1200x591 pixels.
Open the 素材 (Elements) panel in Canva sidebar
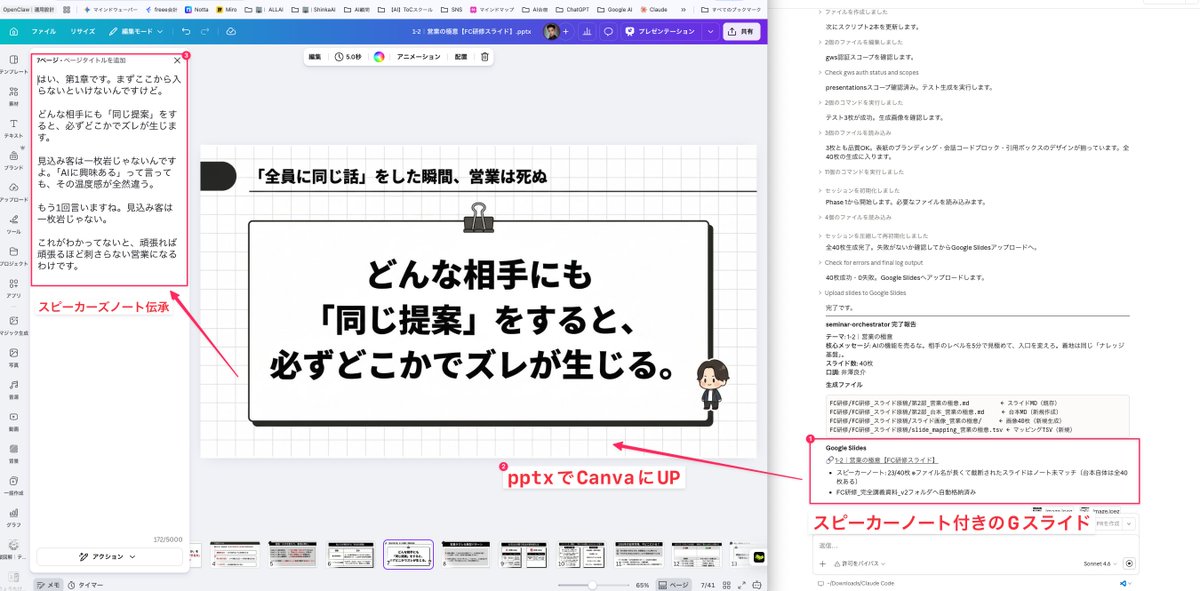tap(13, 90)
